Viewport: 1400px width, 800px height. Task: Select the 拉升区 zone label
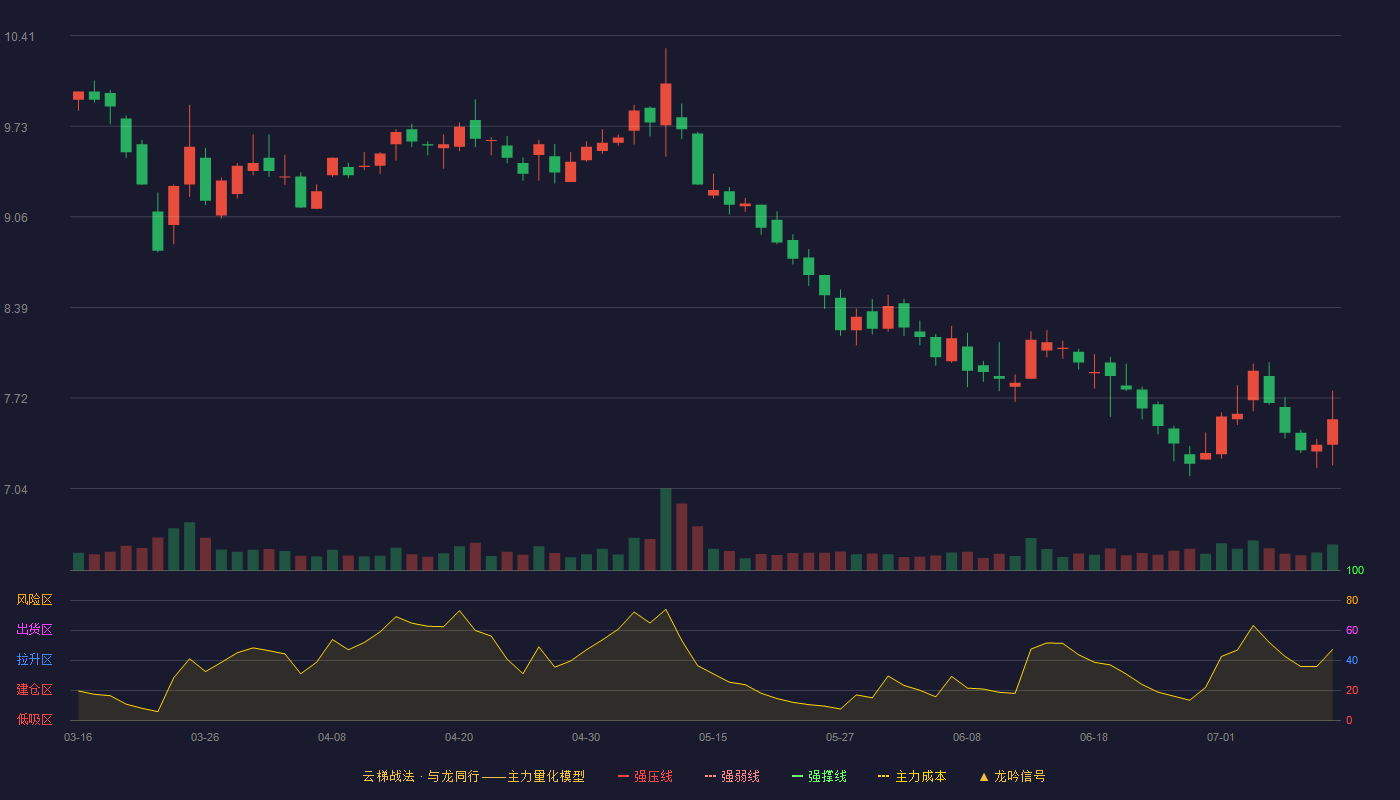[34, 660]
